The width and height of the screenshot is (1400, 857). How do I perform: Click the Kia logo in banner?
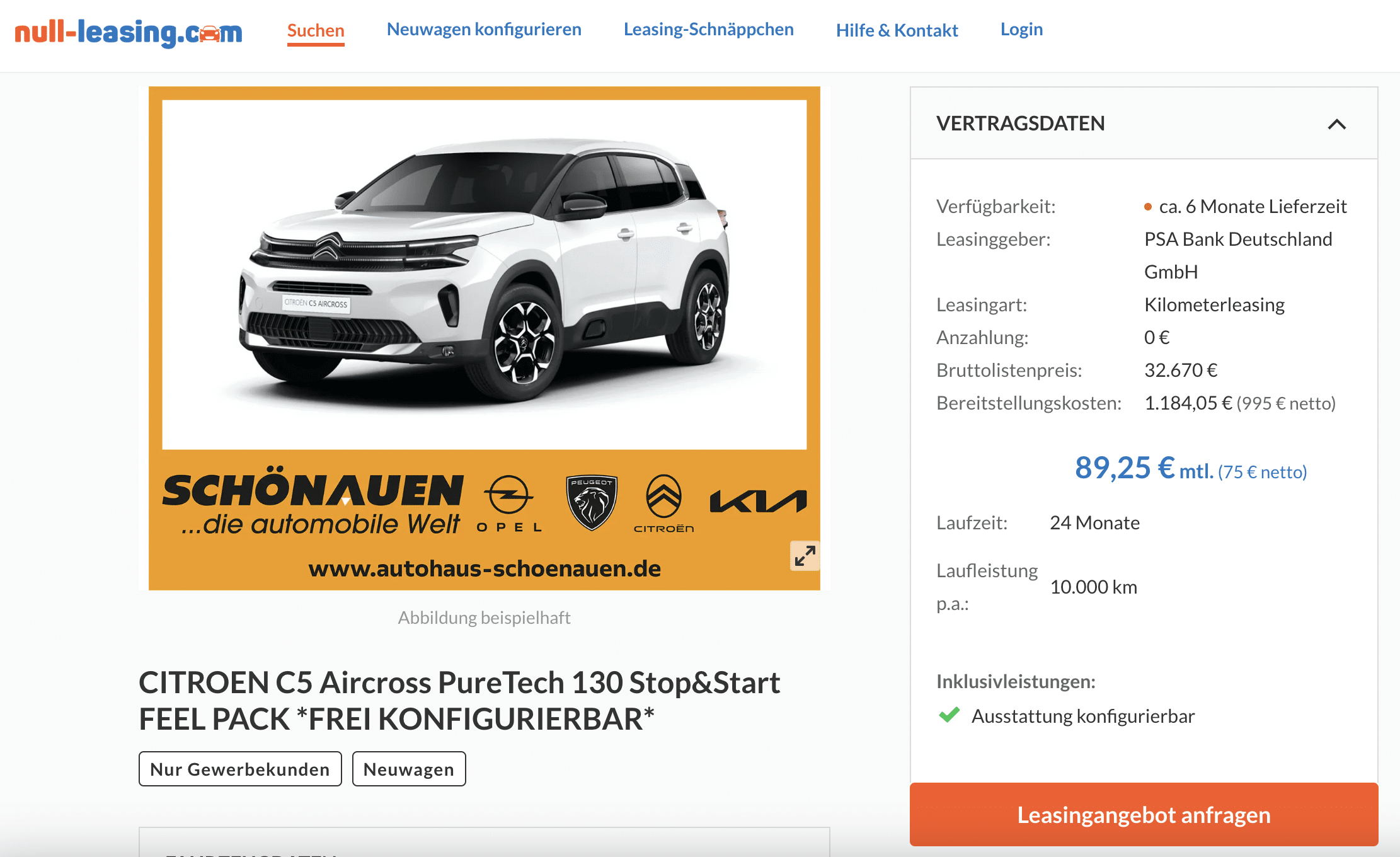tap(758, 502)
